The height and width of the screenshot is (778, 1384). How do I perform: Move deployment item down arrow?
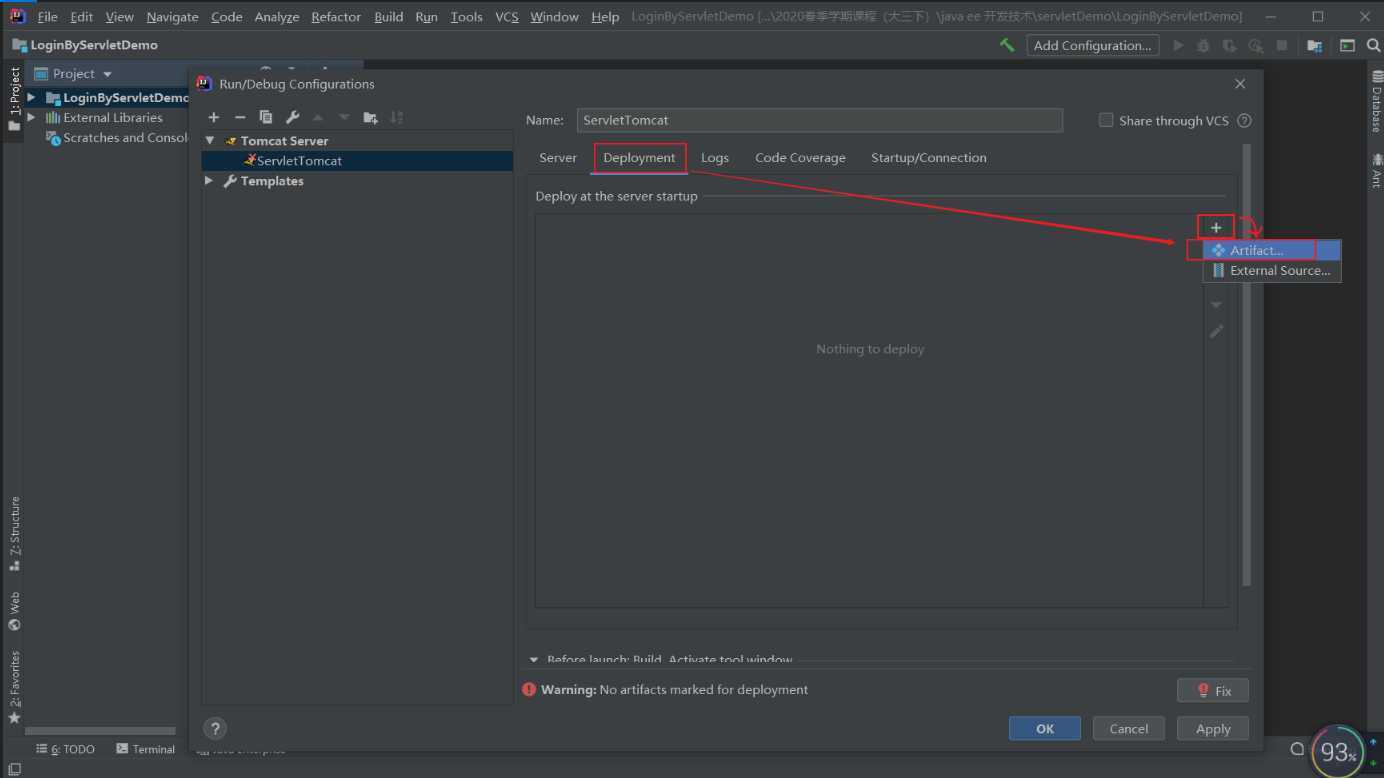1216,305
